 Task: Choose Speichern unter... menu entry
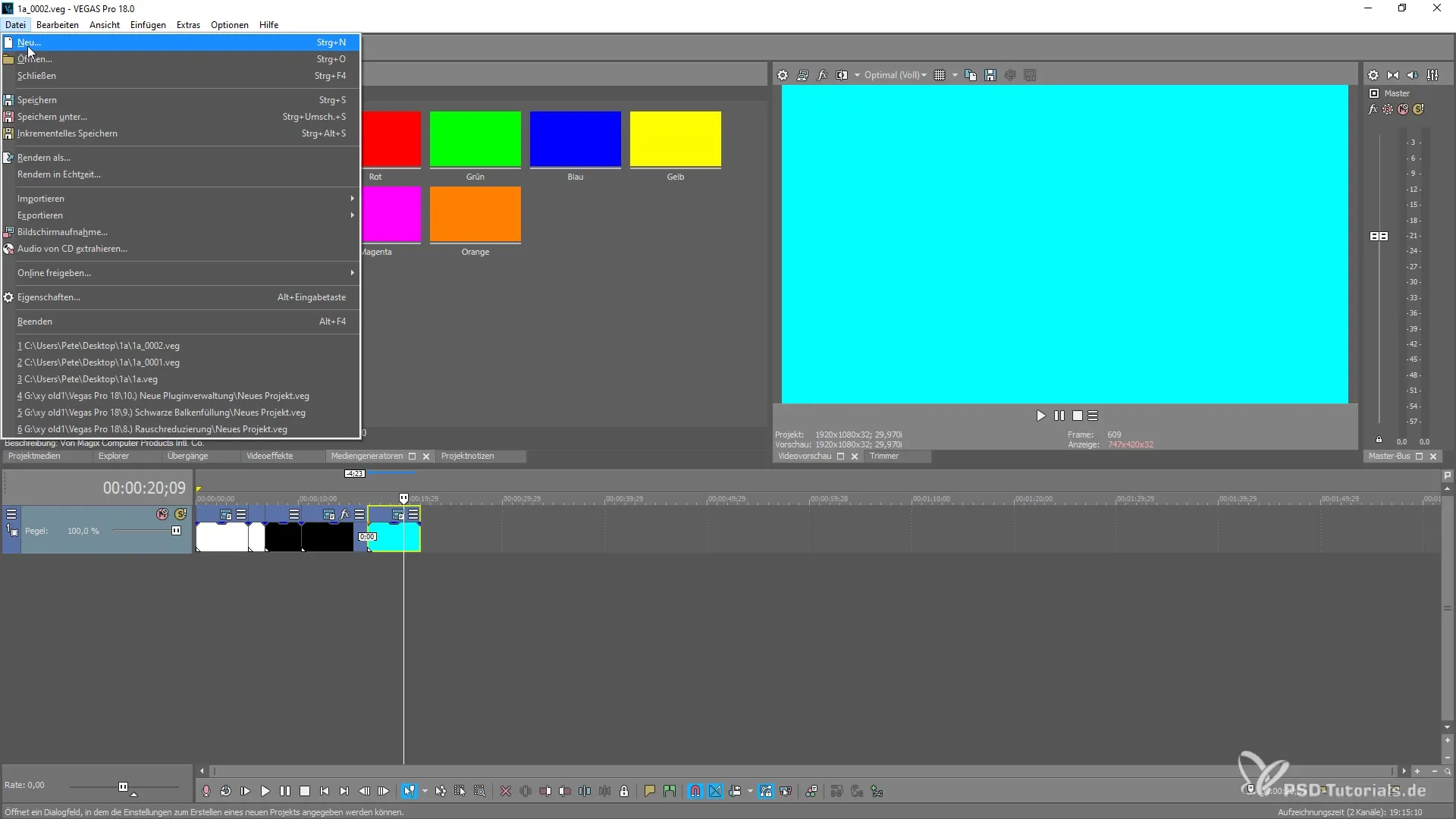pos(181,117)
